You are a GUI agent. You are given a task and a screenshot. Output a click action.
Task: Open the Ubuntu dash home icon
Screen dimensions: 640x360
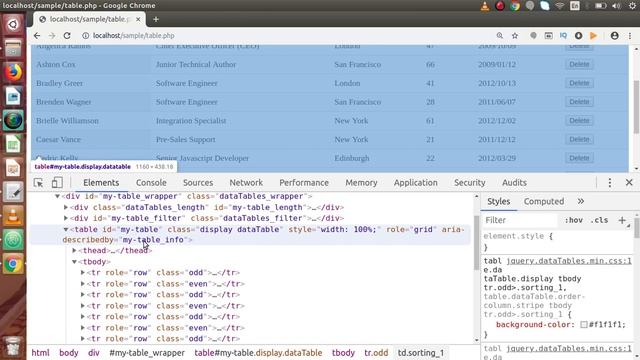(13, 24)
